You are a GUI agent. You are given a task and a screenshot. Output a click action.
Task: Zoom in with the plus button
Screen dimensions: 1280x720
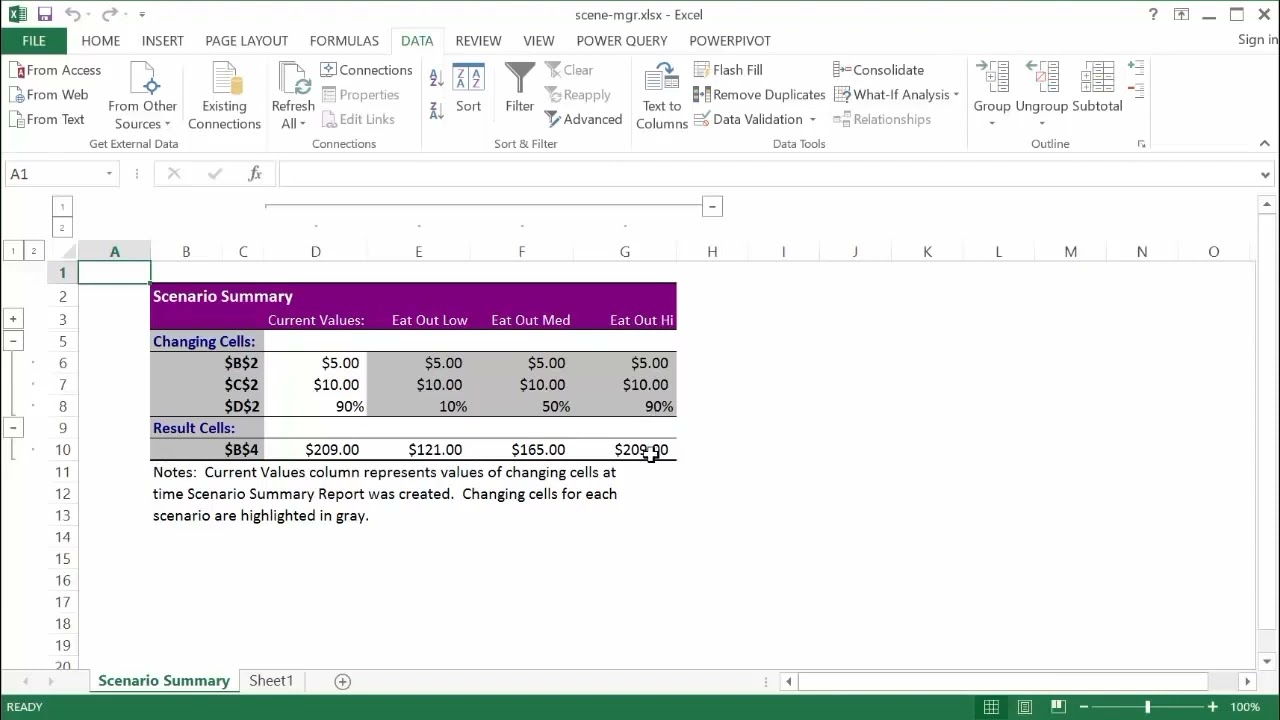(x=1212, y=707)
